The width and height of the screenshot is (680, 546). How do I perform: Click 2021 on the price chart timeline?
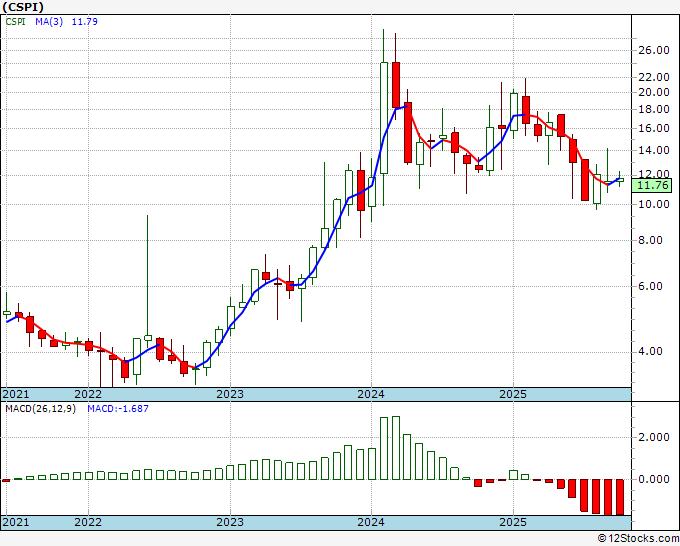pos(16,394)
